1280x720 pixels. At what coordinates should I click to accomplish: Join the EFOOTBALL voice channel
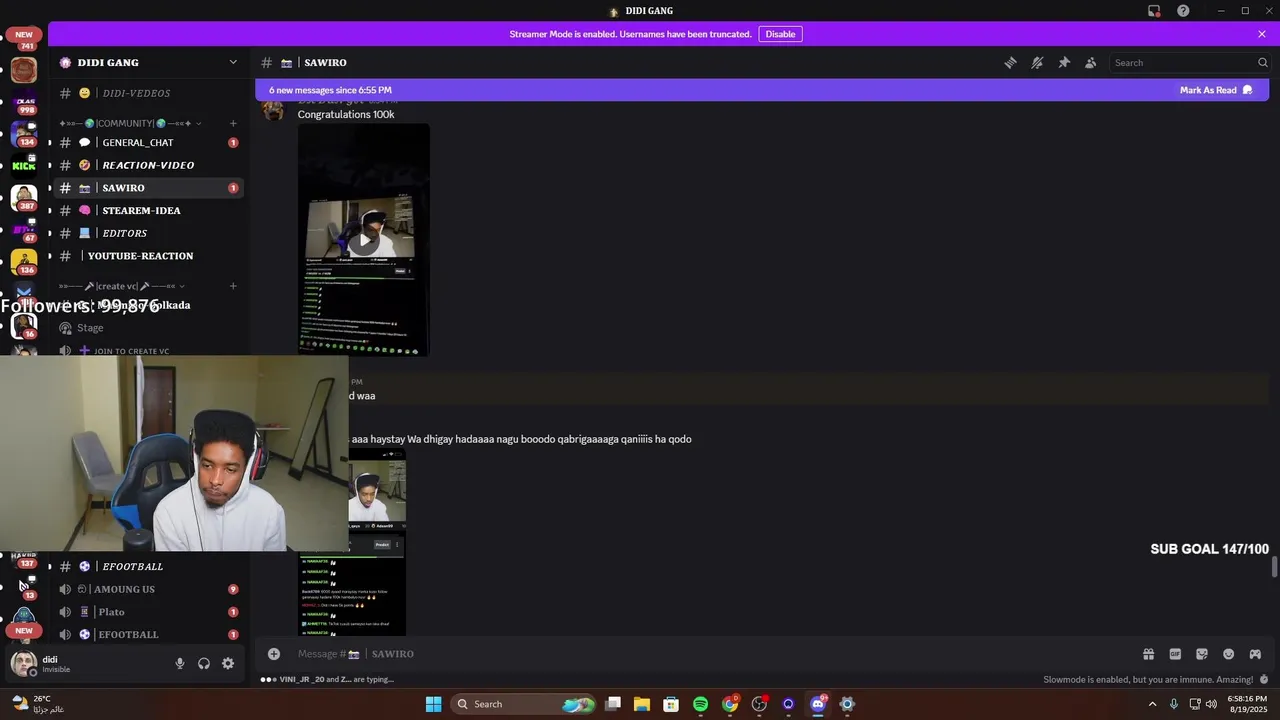[x=150, y=634]
